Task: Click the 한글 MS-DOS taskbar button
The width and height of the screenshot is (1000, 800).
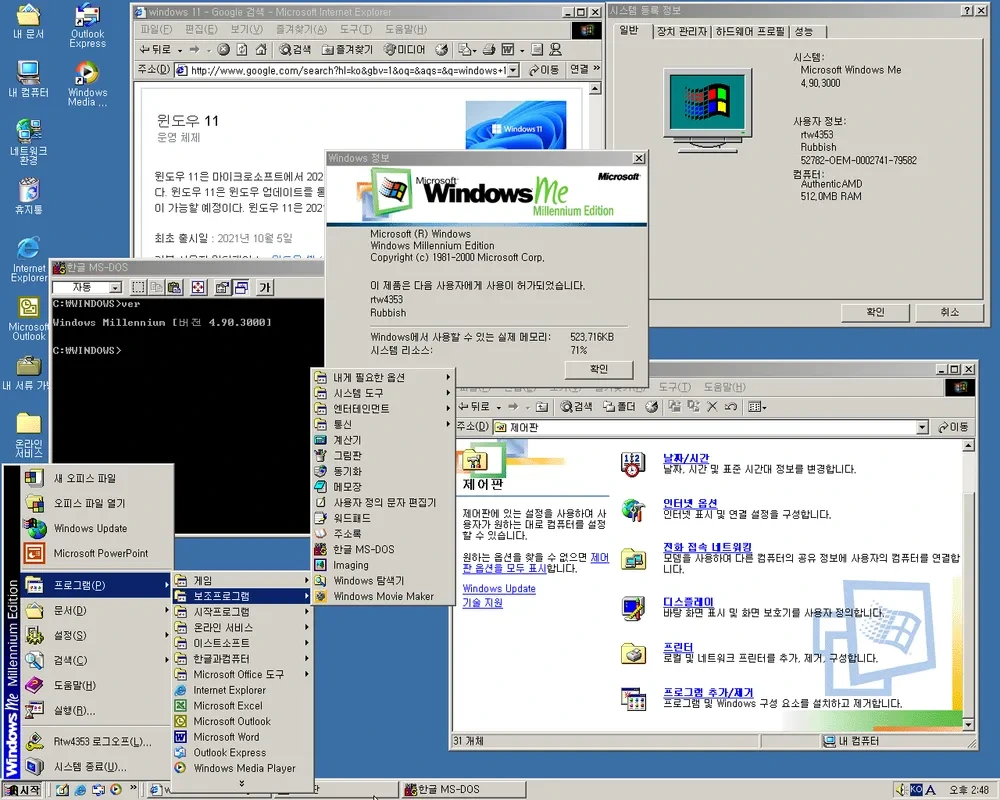Action: pos(463,790)
